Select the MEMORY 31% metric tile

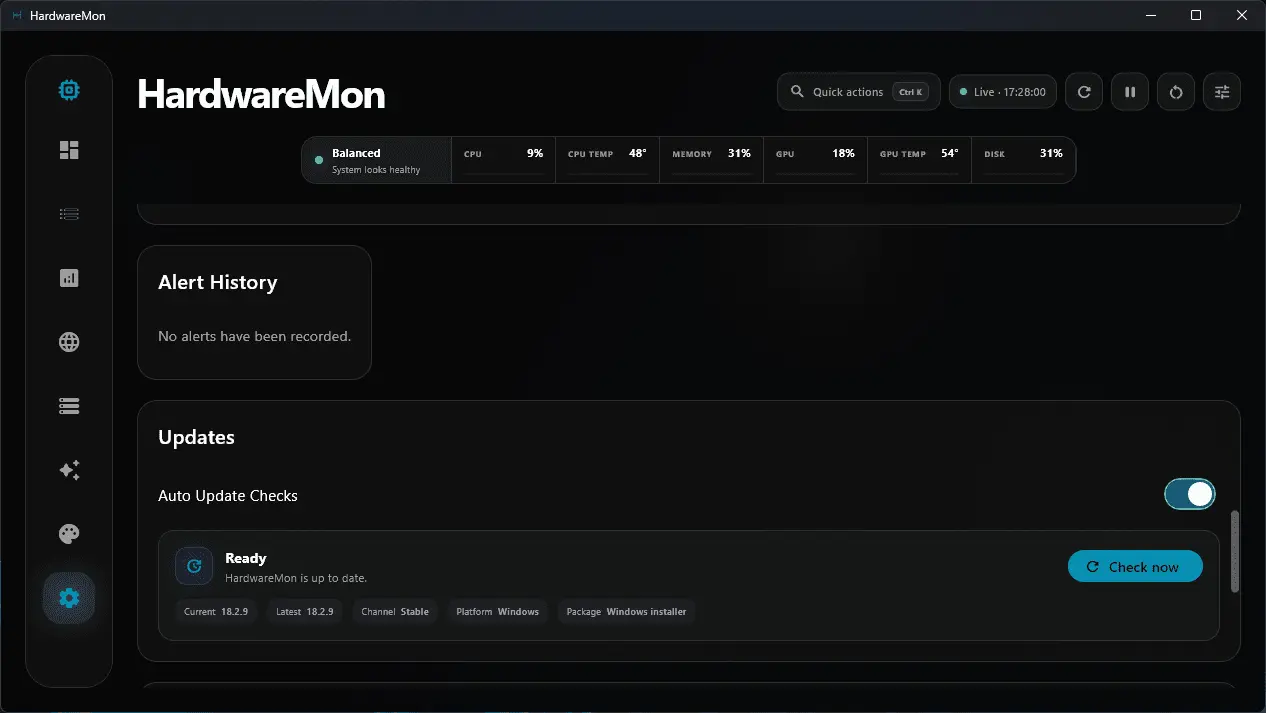point(712,160)
